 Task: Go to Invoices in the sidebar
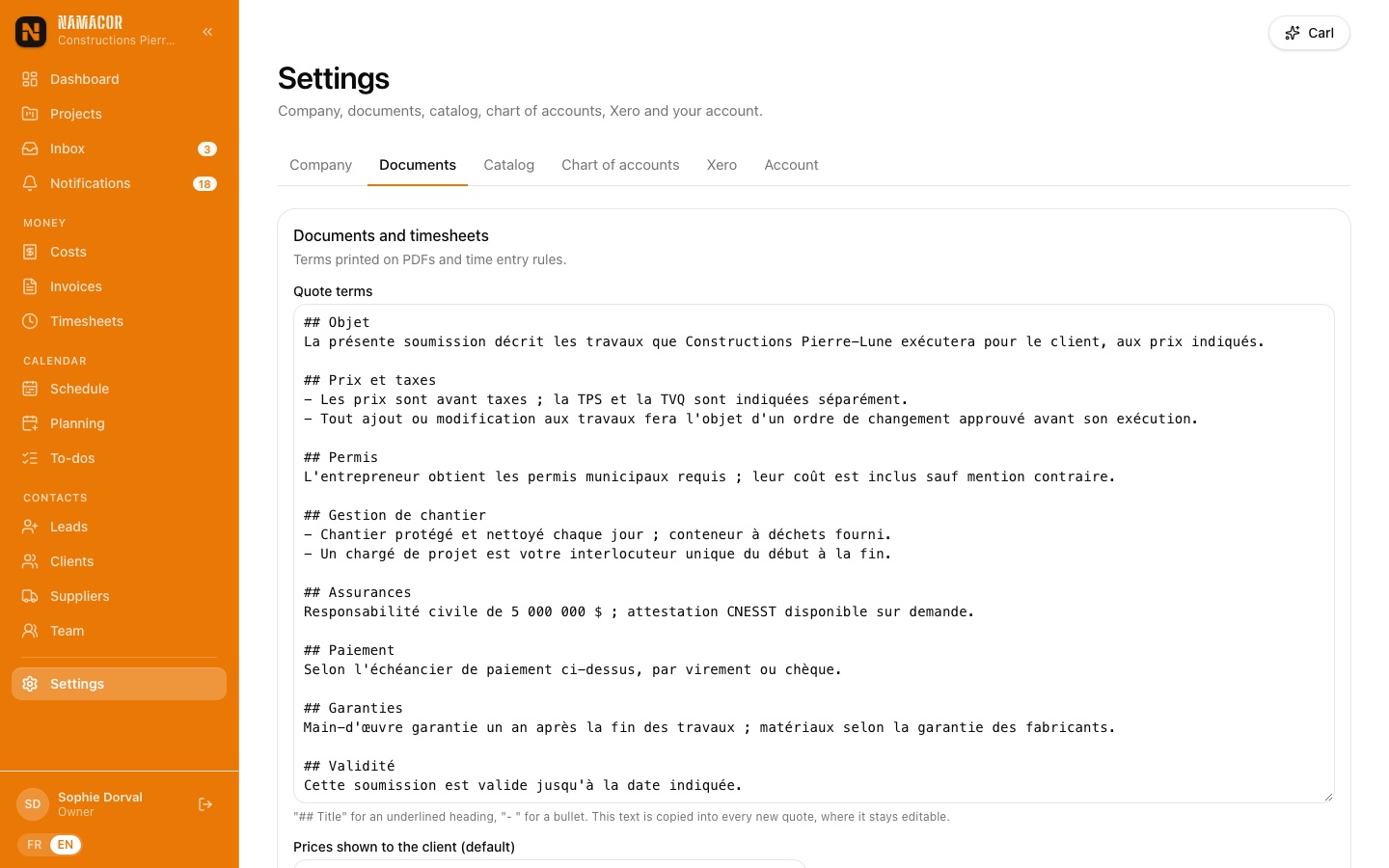click(120, 286)
